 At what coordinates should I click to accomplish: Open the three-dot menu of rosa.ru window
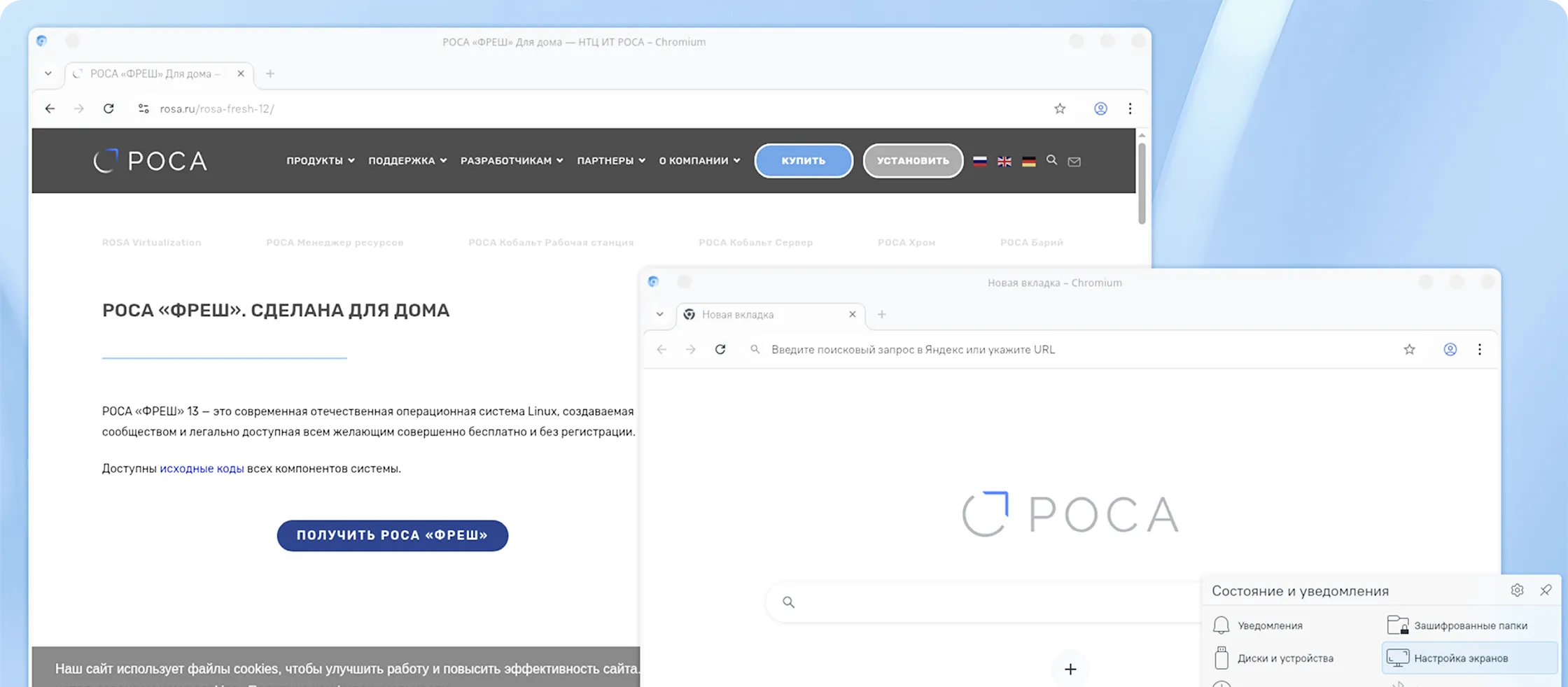1130,108
